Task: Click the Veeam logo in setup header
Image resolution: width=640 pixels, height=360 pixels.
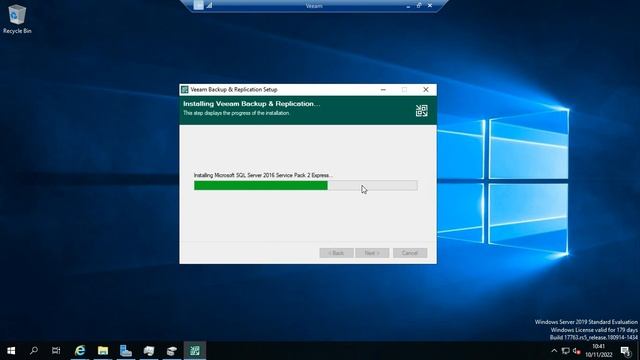Action: (x=422, y=111)
